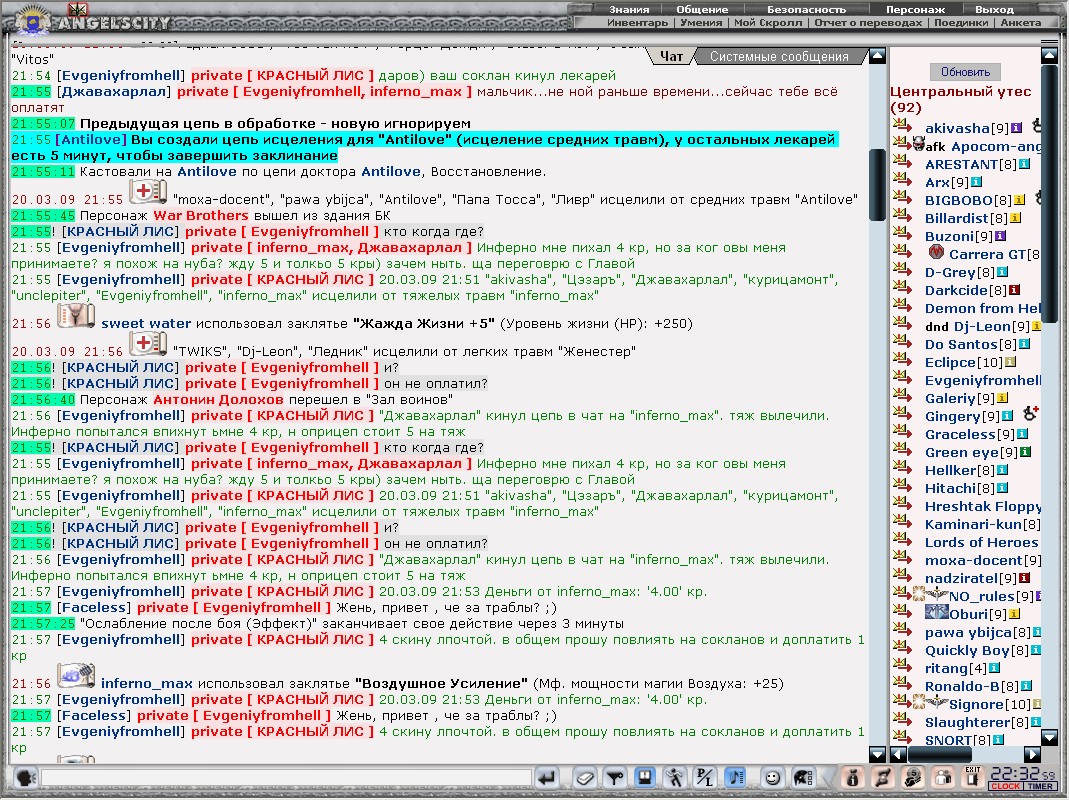Click the funnel chat filter icon
Image resolution: width=1069 pixels, height=800 pixels.
pos(615,777)
